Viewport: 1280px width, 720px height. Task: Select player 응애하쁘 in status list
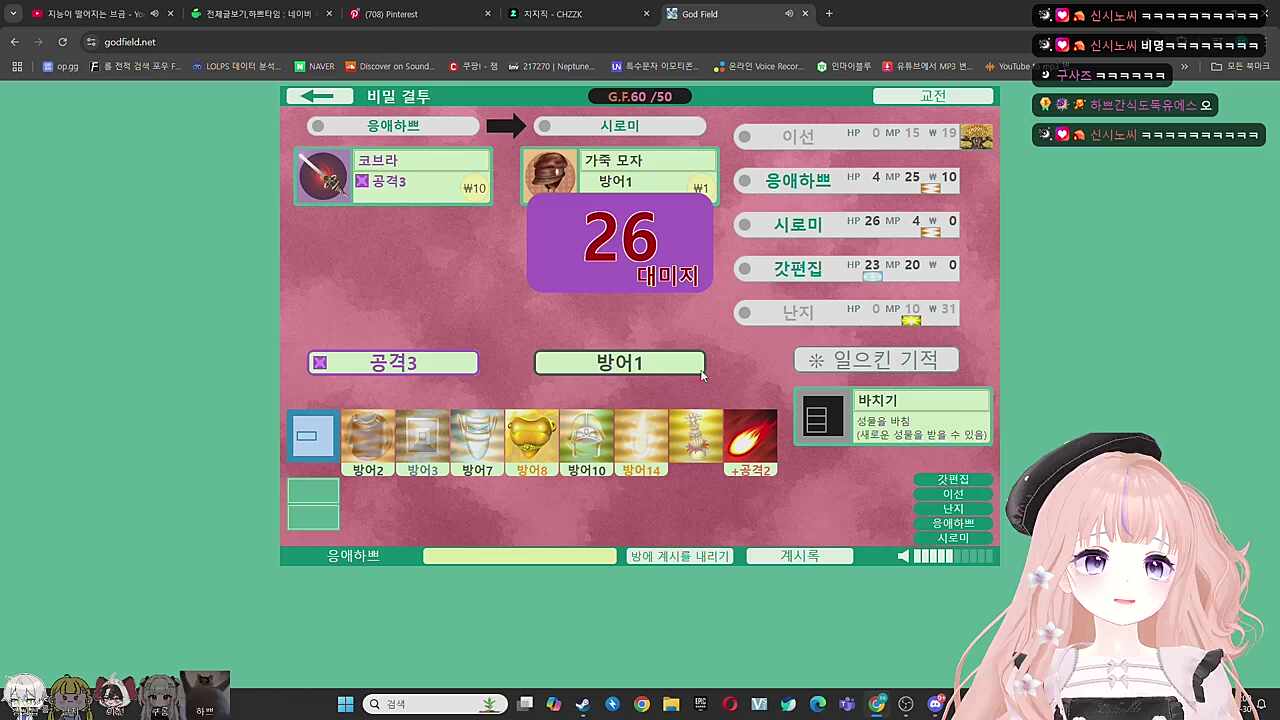847,180
